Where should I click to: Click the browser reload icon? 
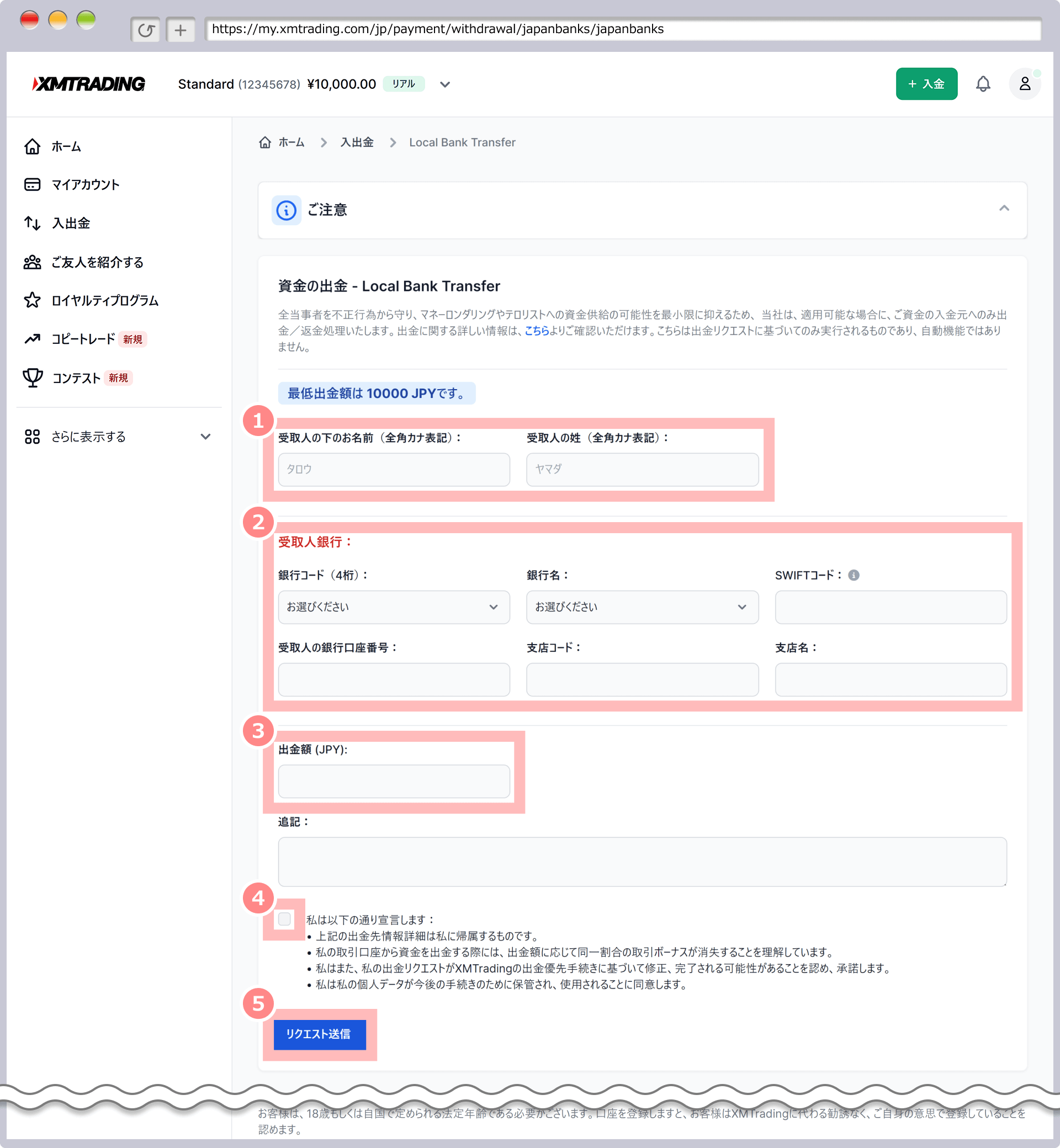146,30
